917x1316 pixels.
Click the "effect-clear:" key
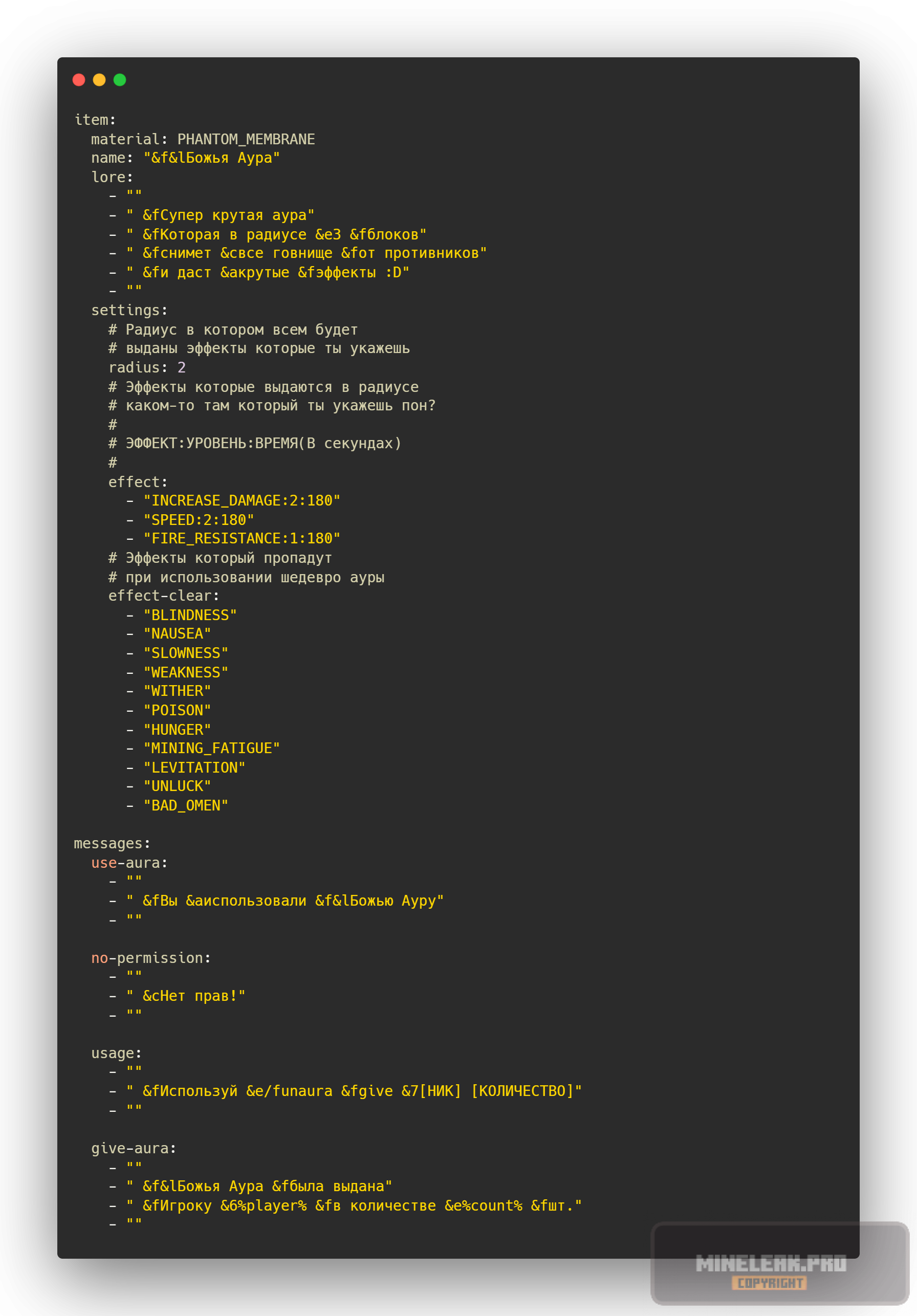coord(163,596)
